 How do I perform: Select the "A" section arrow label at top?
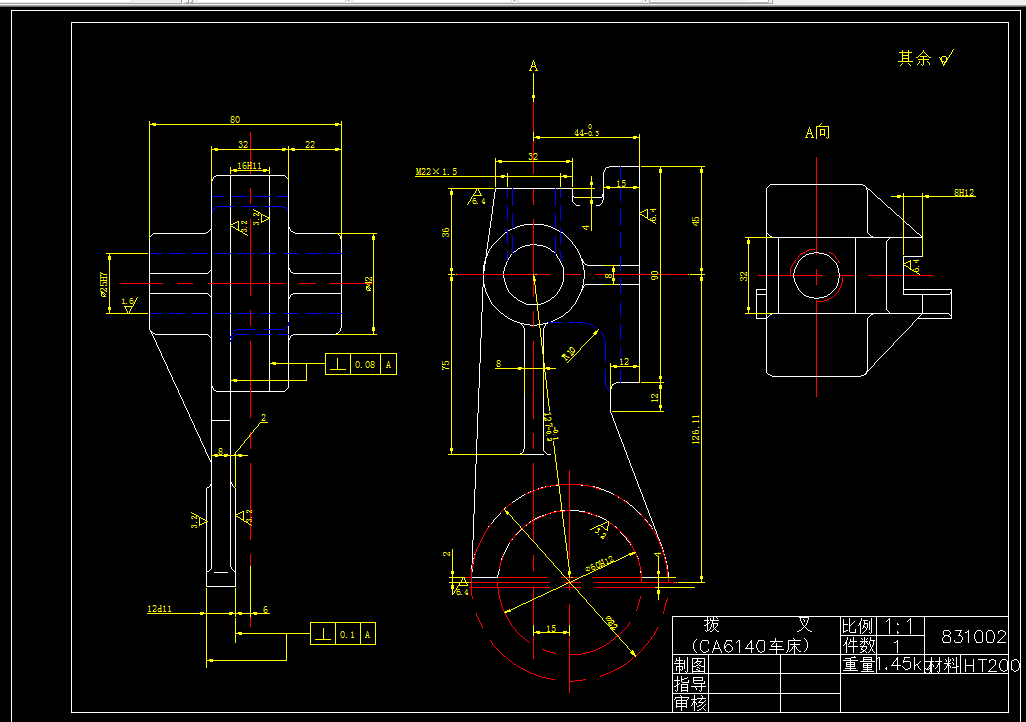533,66
